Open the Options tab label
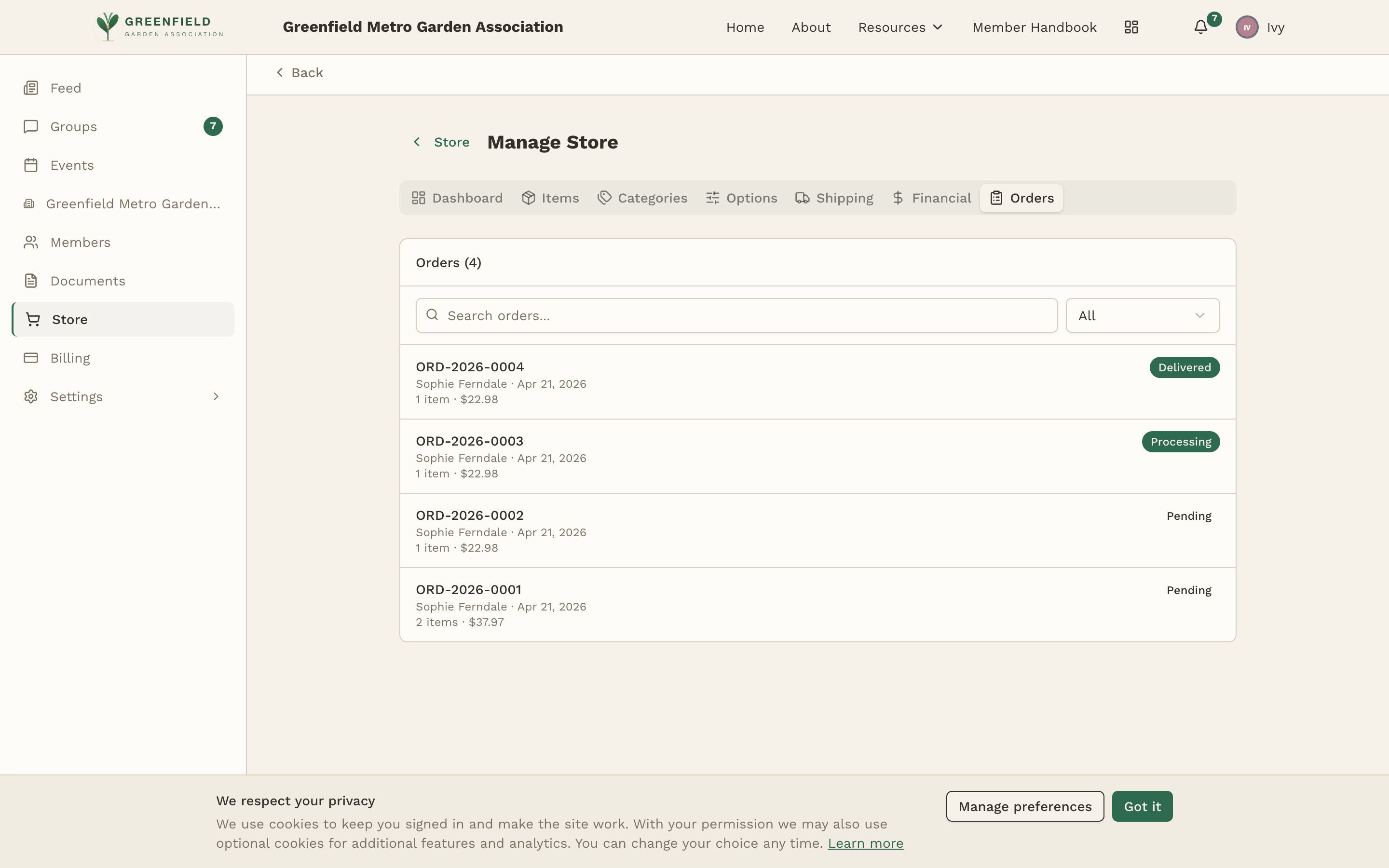 pos(752,198)
